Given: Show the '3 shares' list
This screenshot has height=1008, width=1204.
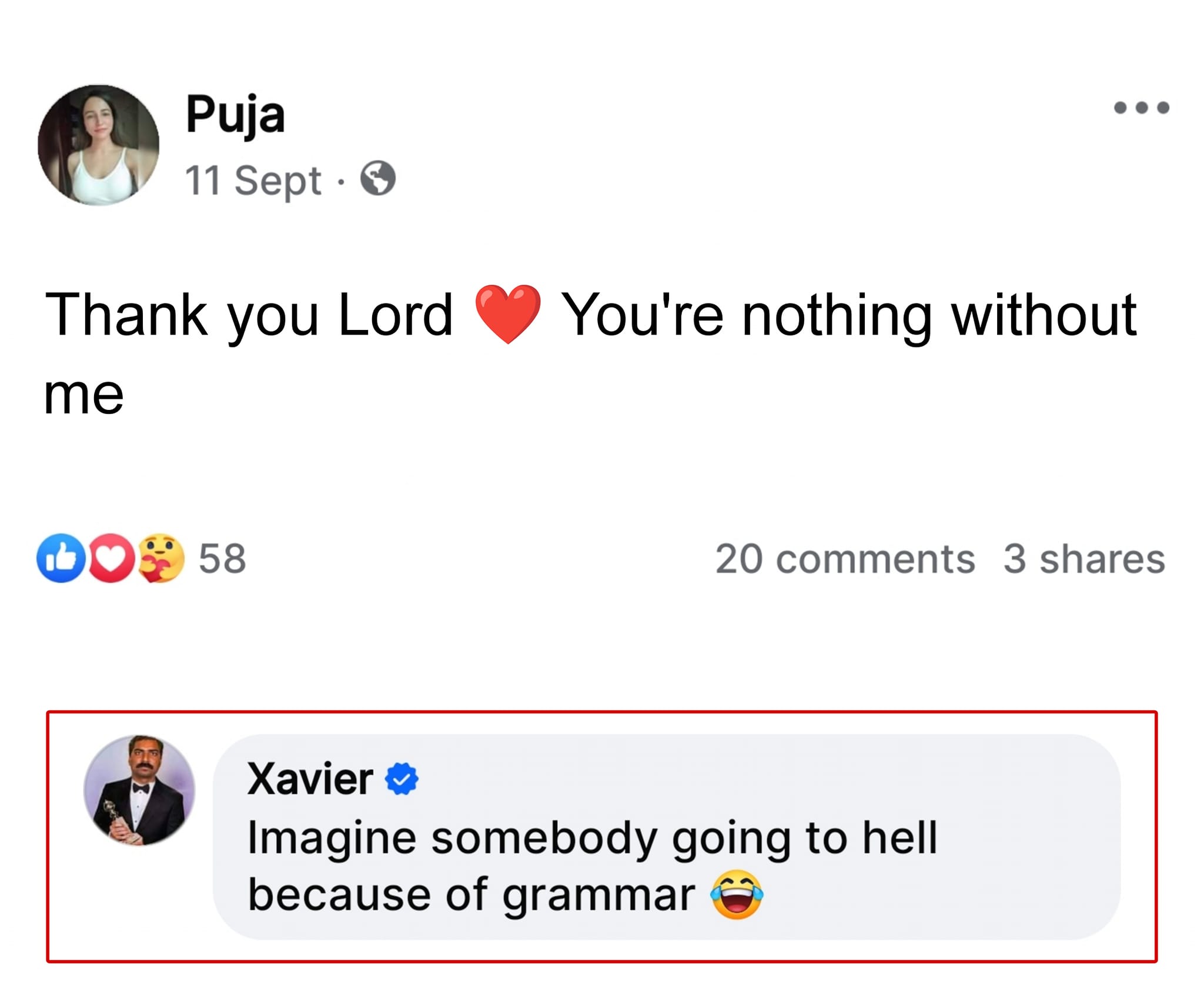Looking at the screenshot, I should (x=1083, y=559).
